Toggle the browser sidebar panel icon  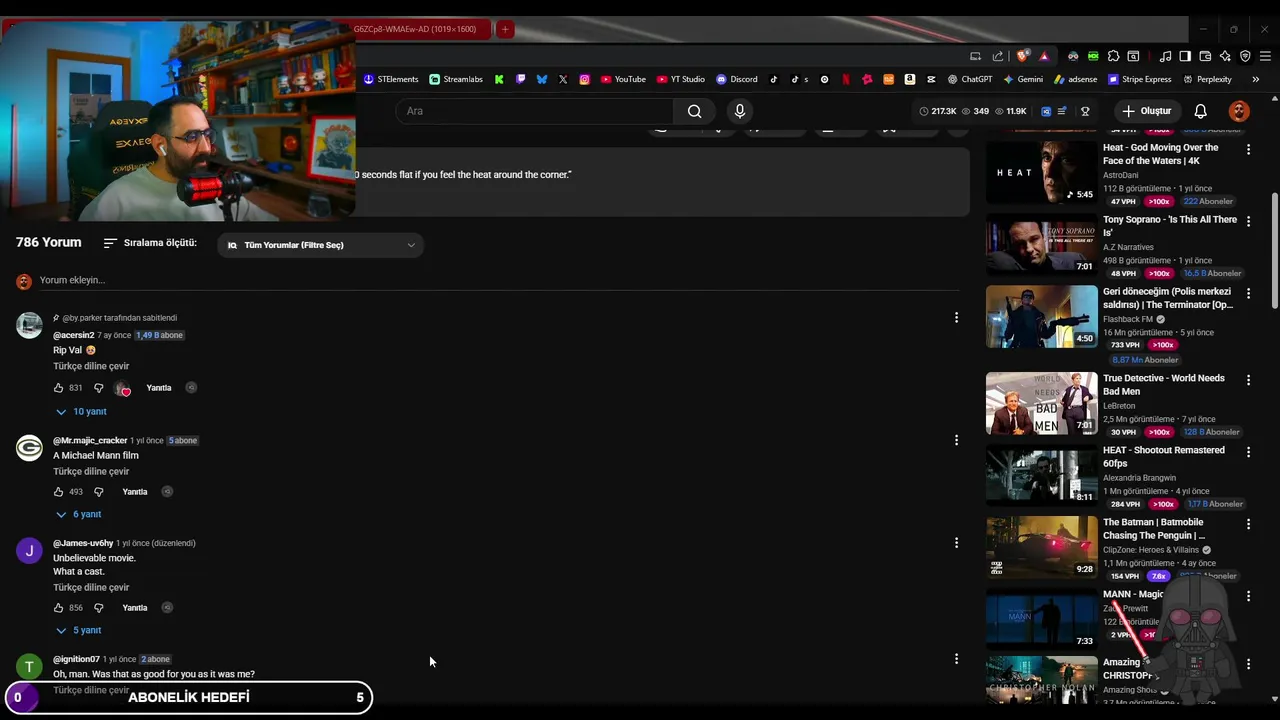1185,56
